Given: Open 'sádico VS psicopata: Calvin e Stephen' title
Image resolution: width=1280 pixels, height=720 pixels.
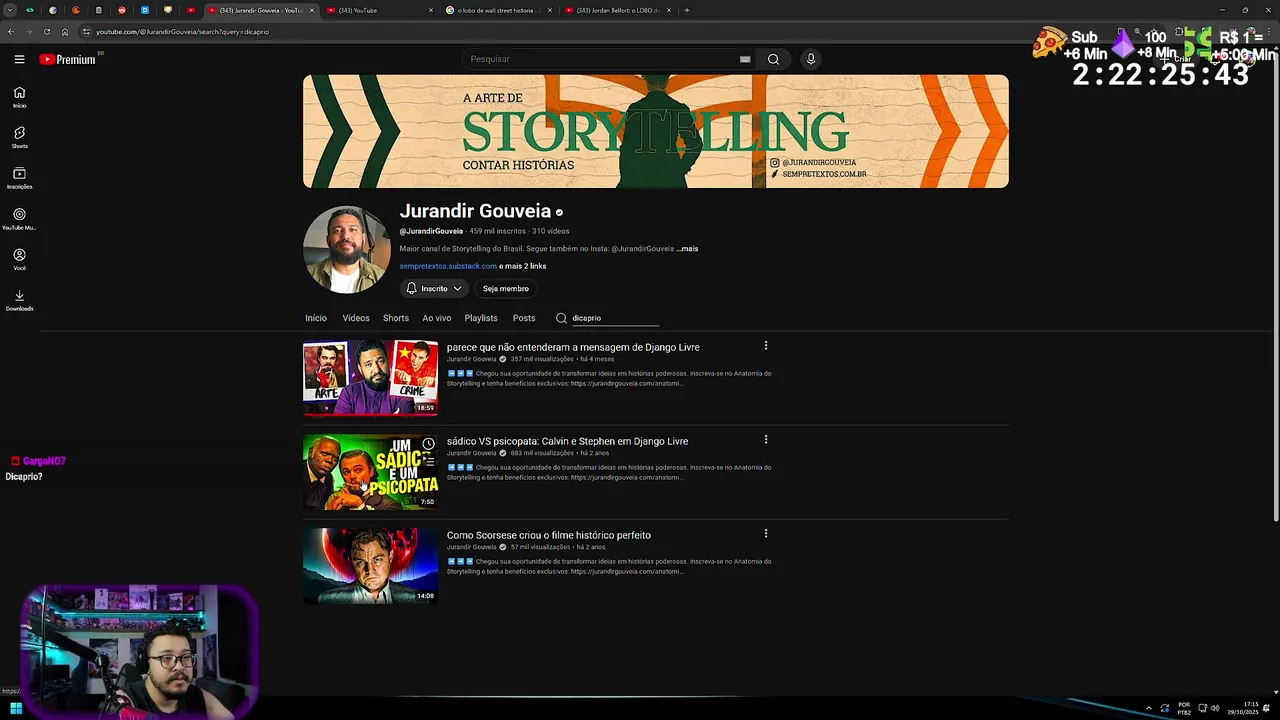Looking at the screenshot, I should point(567,441).
